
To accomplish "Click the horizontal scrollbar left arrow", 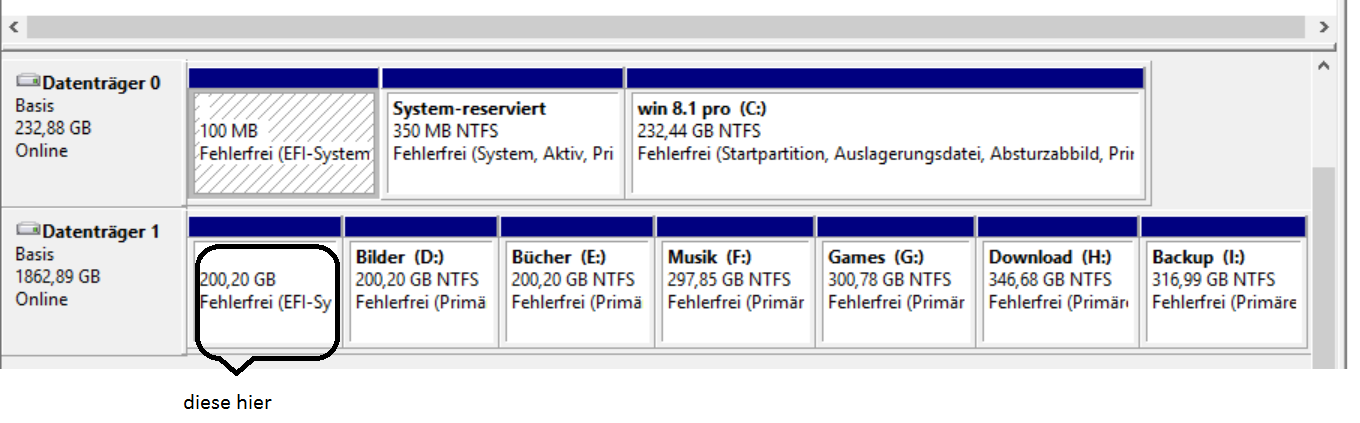I will 11,27.
